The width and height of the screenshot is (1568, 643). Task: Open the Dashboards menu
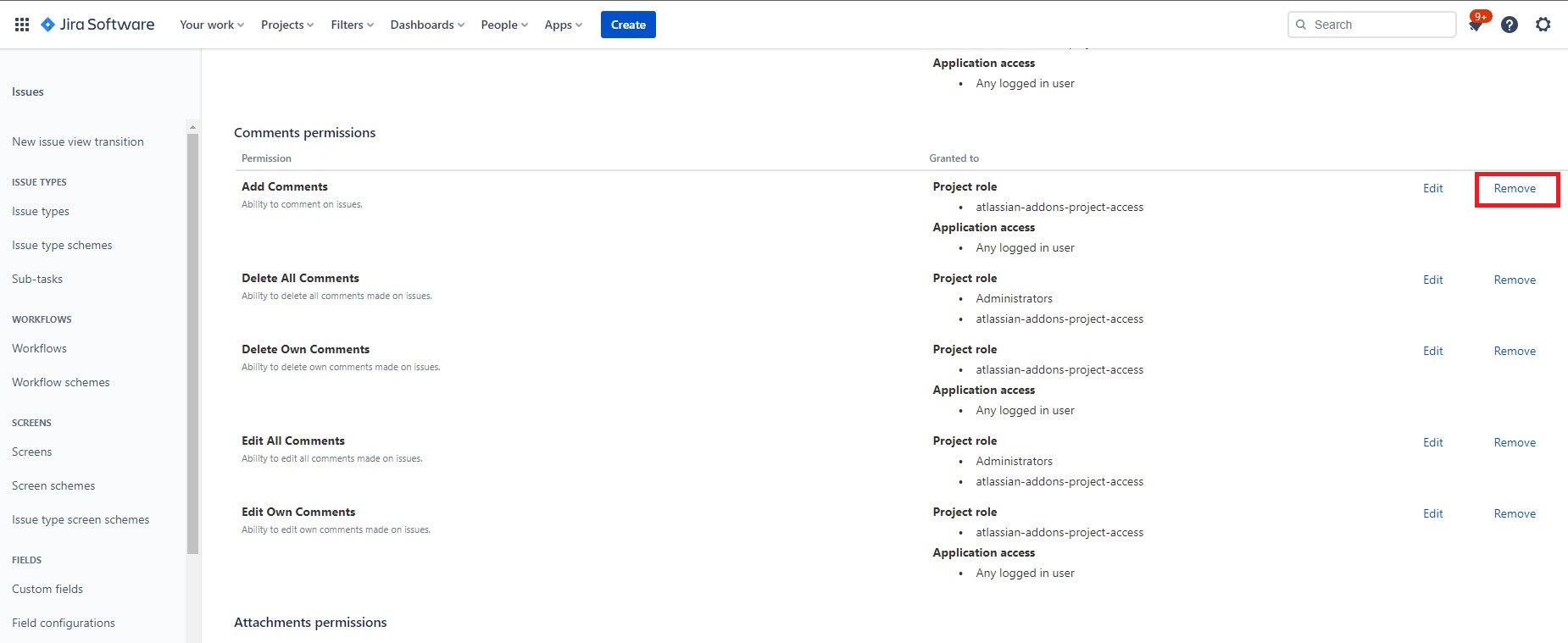(427, 25)
